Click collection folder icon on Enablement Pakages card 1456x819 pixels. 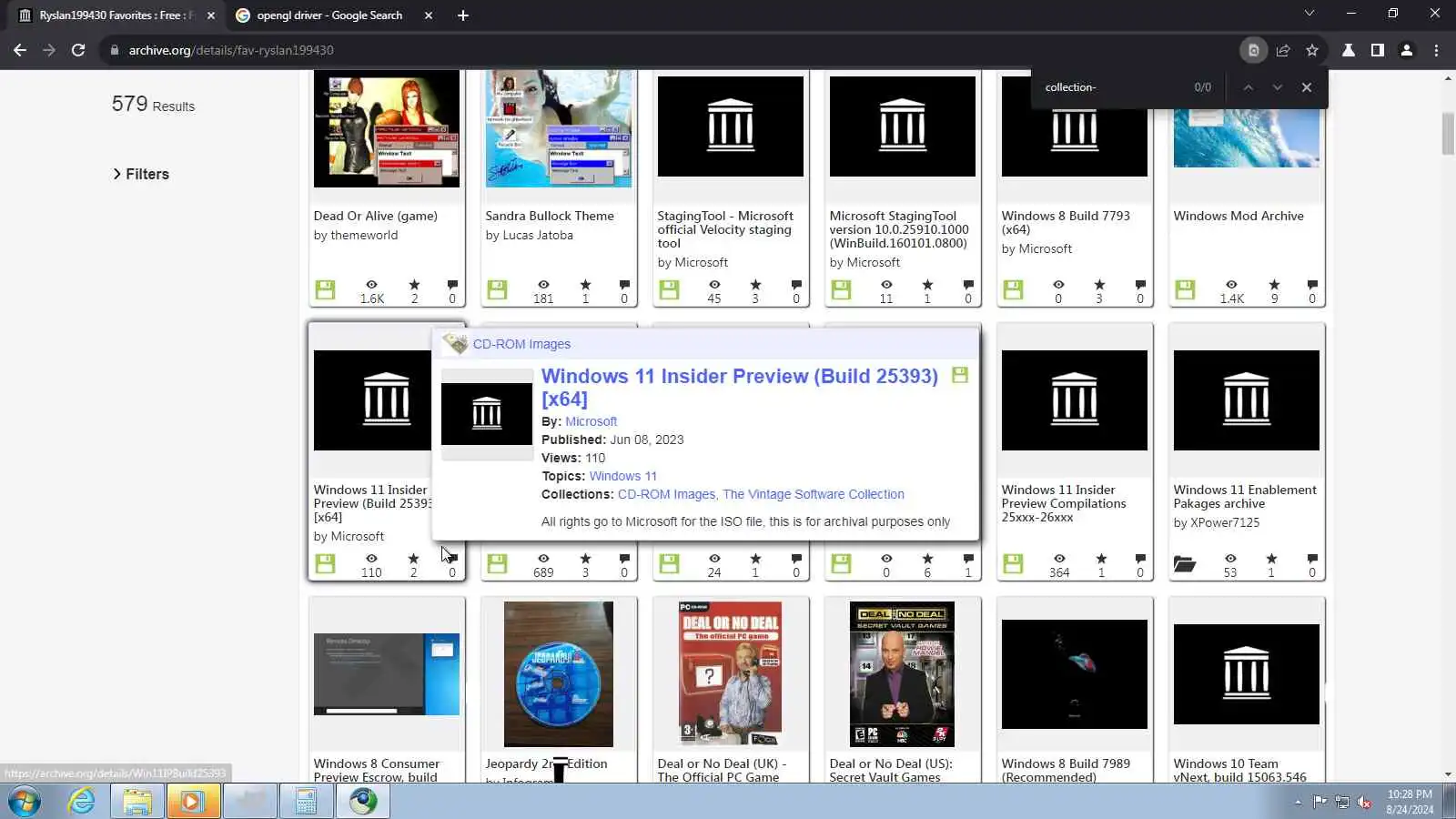[1184, 564]
